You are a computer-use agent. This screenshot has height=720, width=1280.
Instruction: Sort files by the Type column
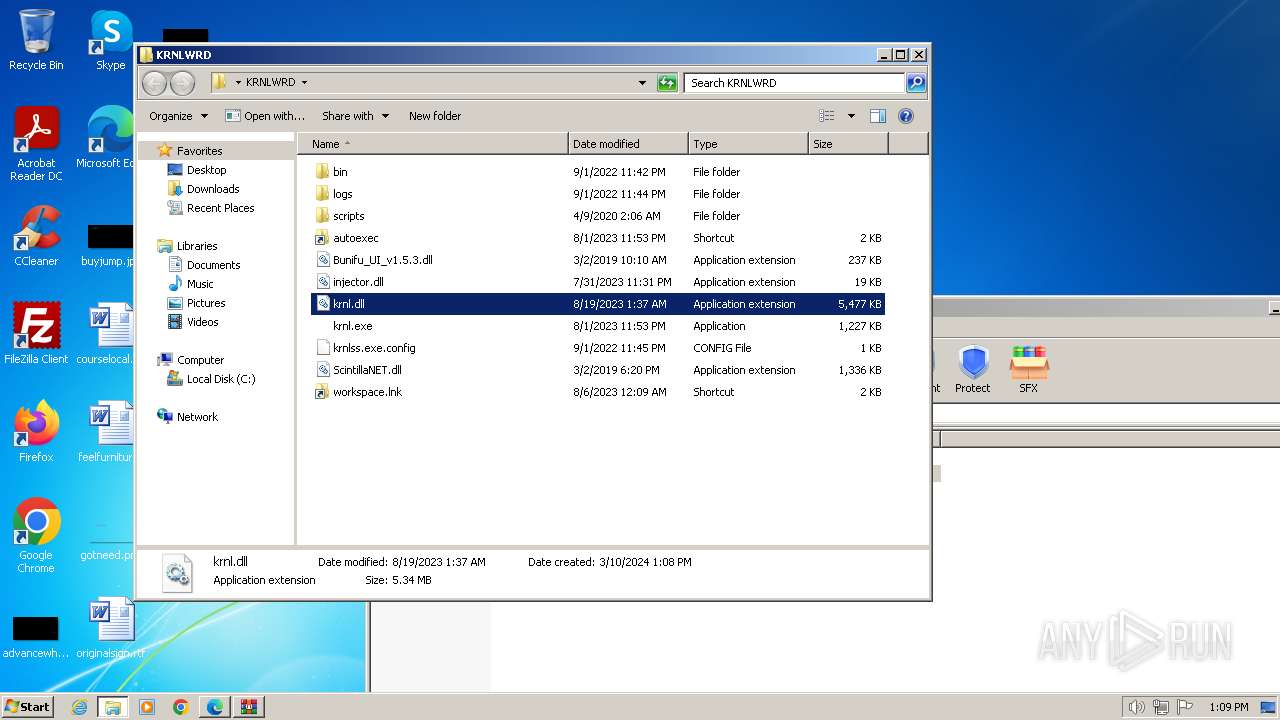point(748,144)
